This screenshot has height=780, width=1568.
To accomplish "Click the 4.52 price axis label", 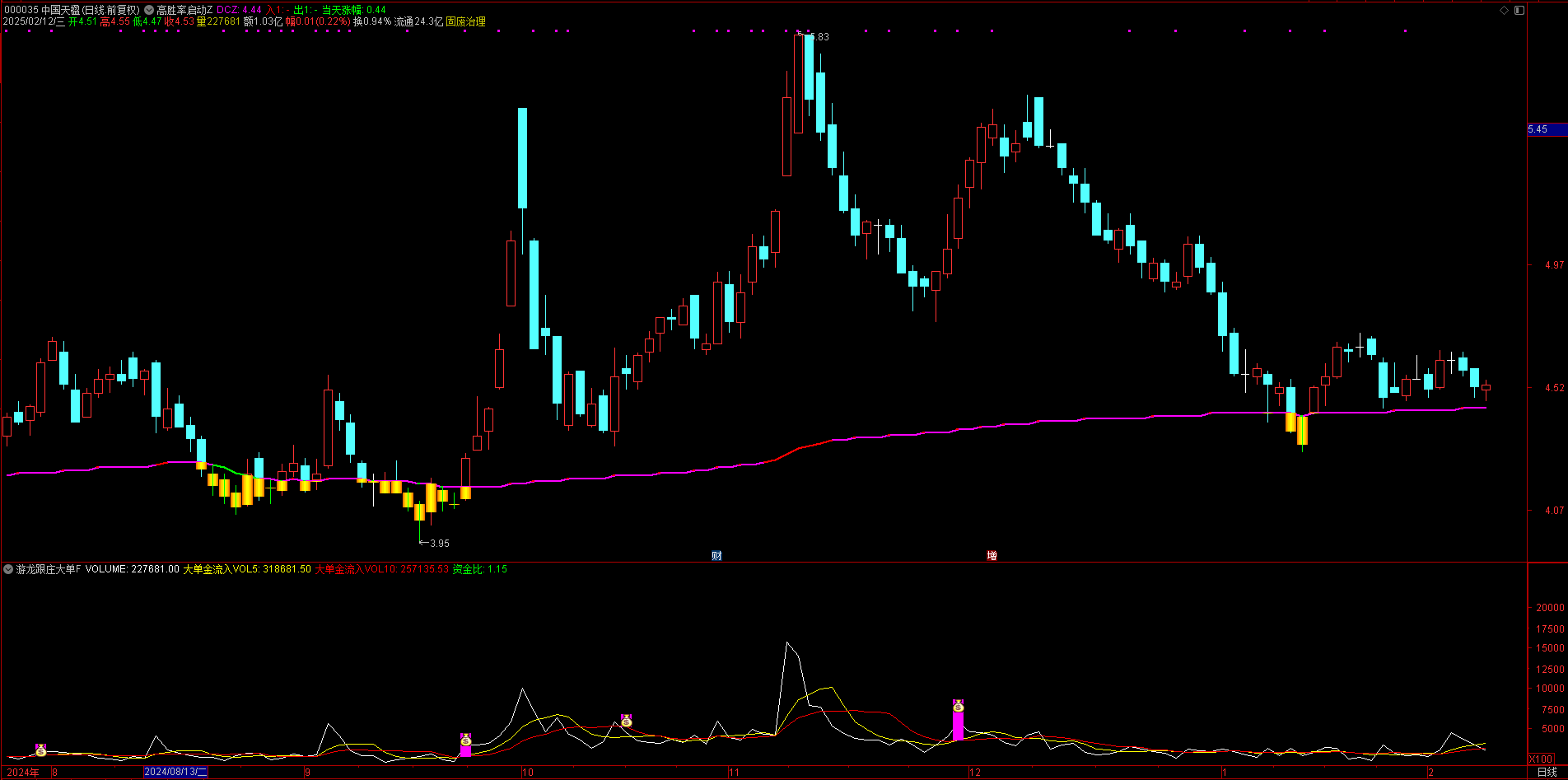I will click(1554, 387).
